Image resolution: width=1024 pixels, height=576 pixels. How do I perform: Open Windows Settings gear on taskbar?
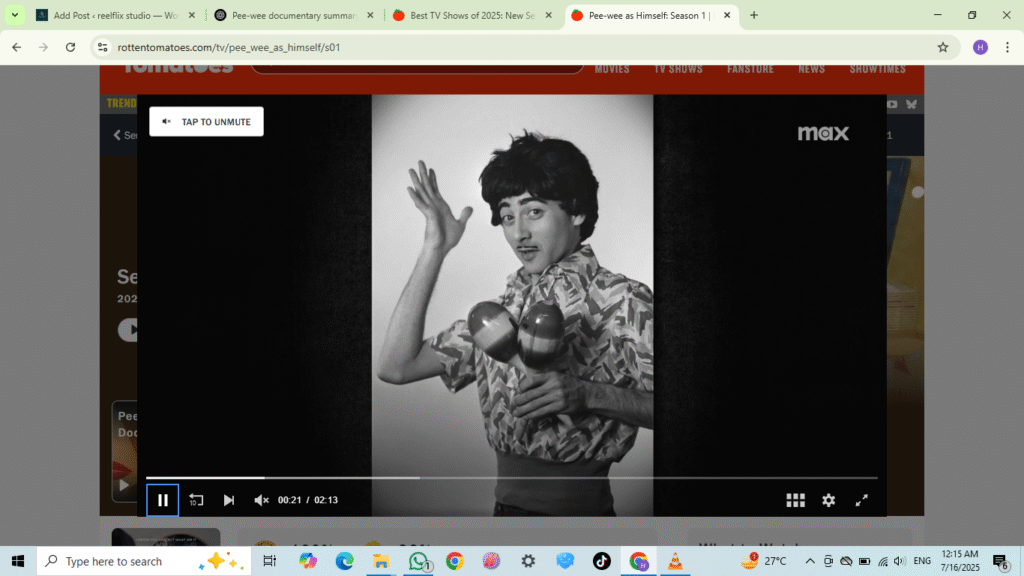pos(528,561)
